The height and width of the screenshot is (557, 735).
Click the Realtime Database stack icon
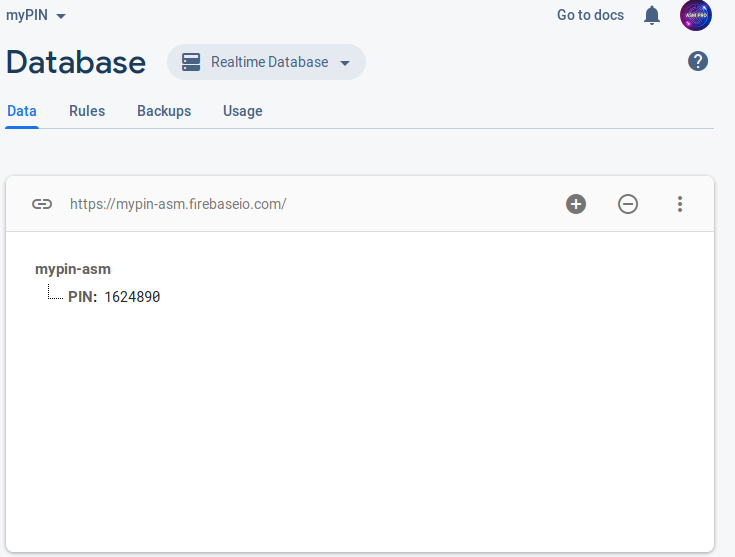click(191, 62)
